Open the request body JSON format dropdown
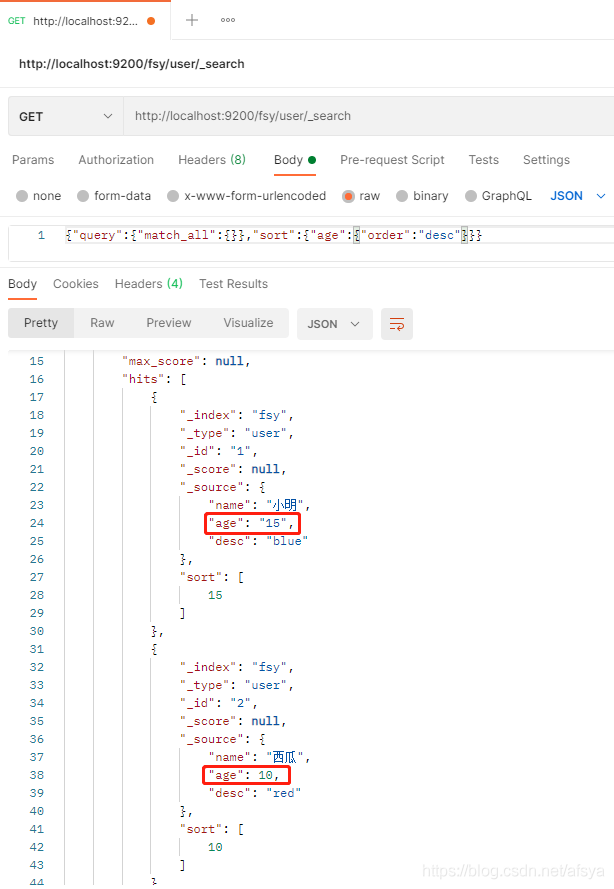The width and height of the screenshot is (614, 889). point(578,196)
